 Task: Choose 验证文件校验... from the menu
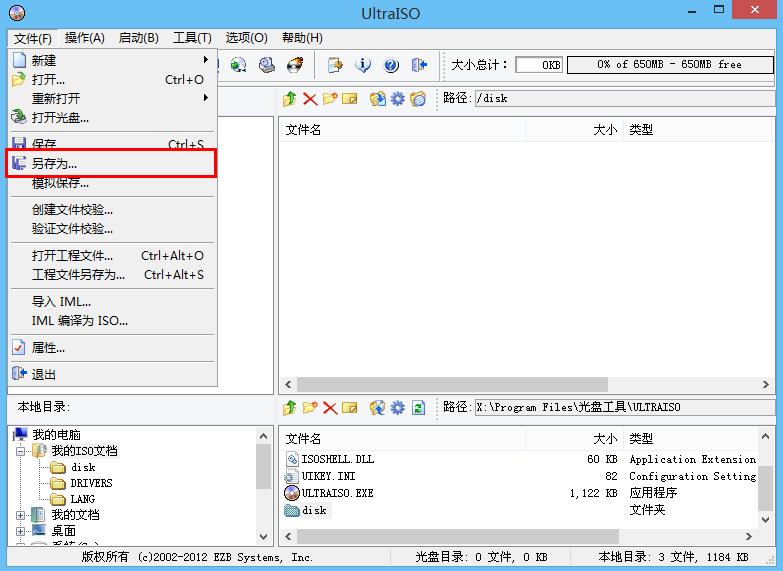click(x=112, y=229)
